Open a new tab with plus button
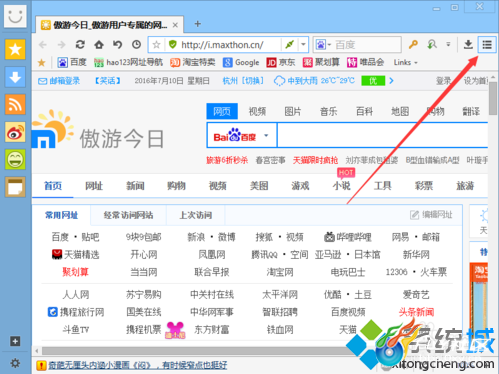499x374 pixels. (x=198, y=24)
